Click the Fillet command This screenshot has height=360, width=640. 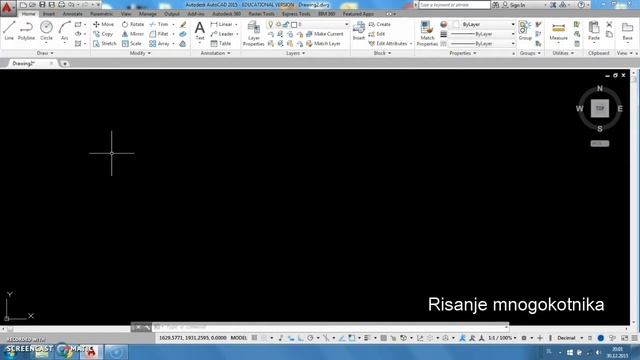[159, 34]
